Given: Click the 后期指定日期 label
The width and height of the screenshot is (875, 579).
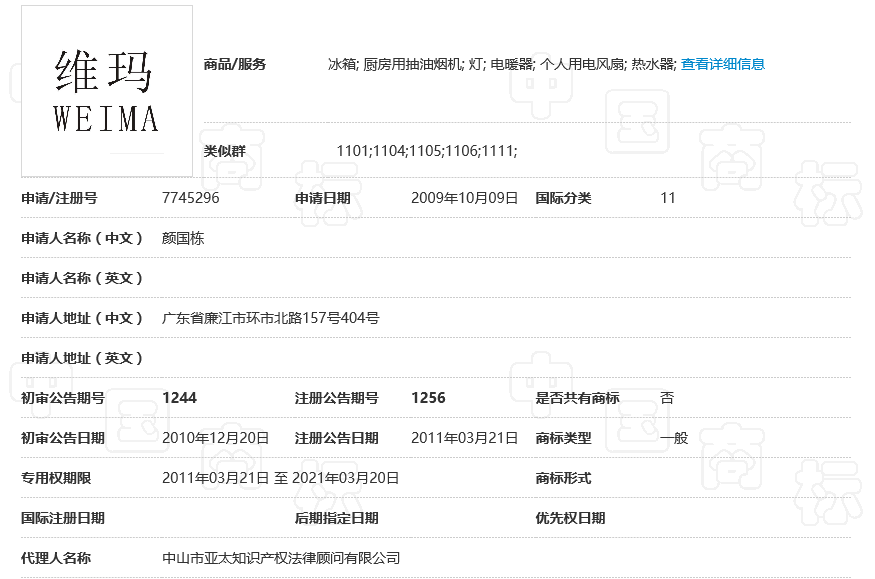Looking at the screenshot, I should point(337,518).
